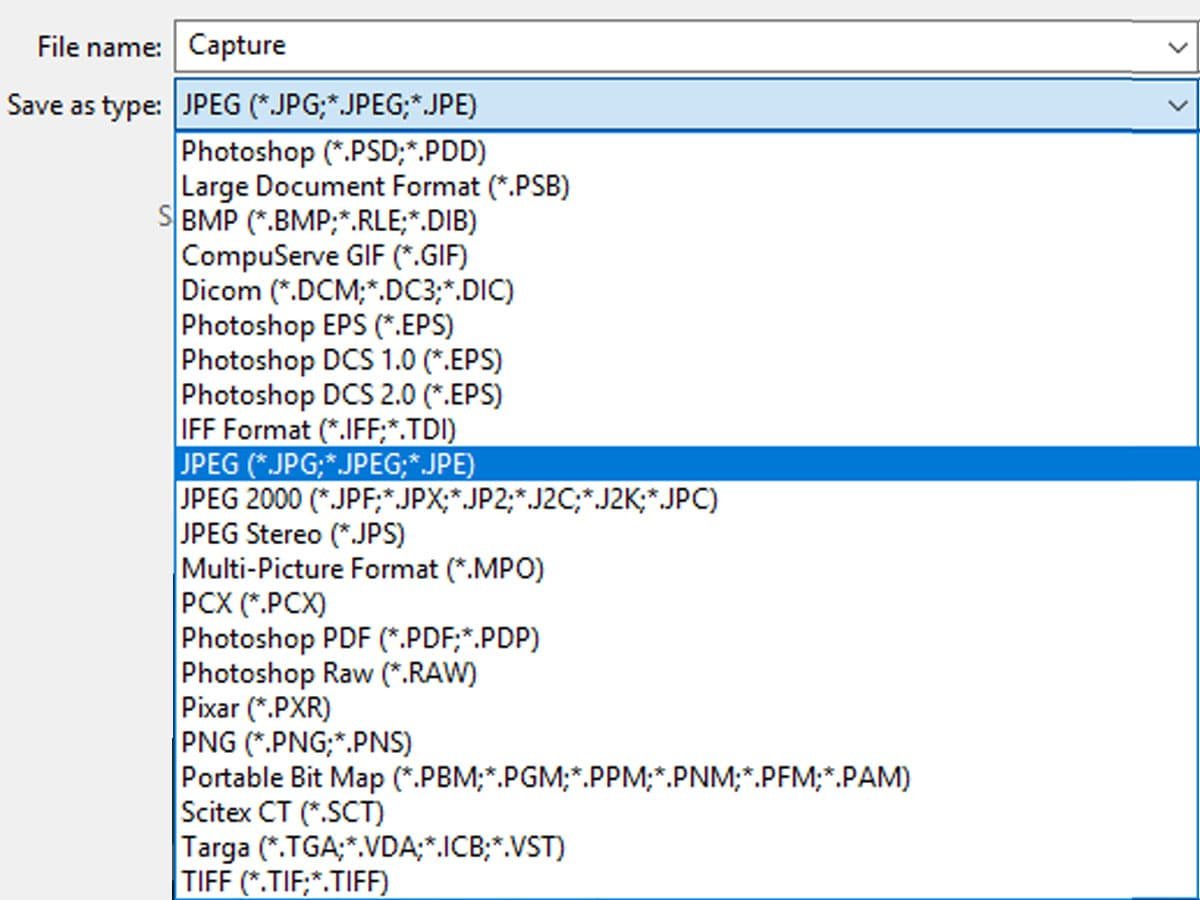Viewport: 1200px width, 900px height.
Task: Select JPEG Stereo (*.JPS) format
Action: pyautogui.click(x=685, y=534)
